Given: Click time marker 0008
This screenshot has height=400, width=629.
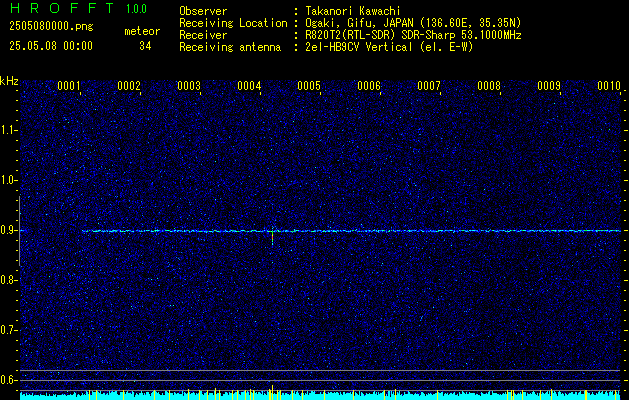Looking at the screenshot, I should click(489, 86).
